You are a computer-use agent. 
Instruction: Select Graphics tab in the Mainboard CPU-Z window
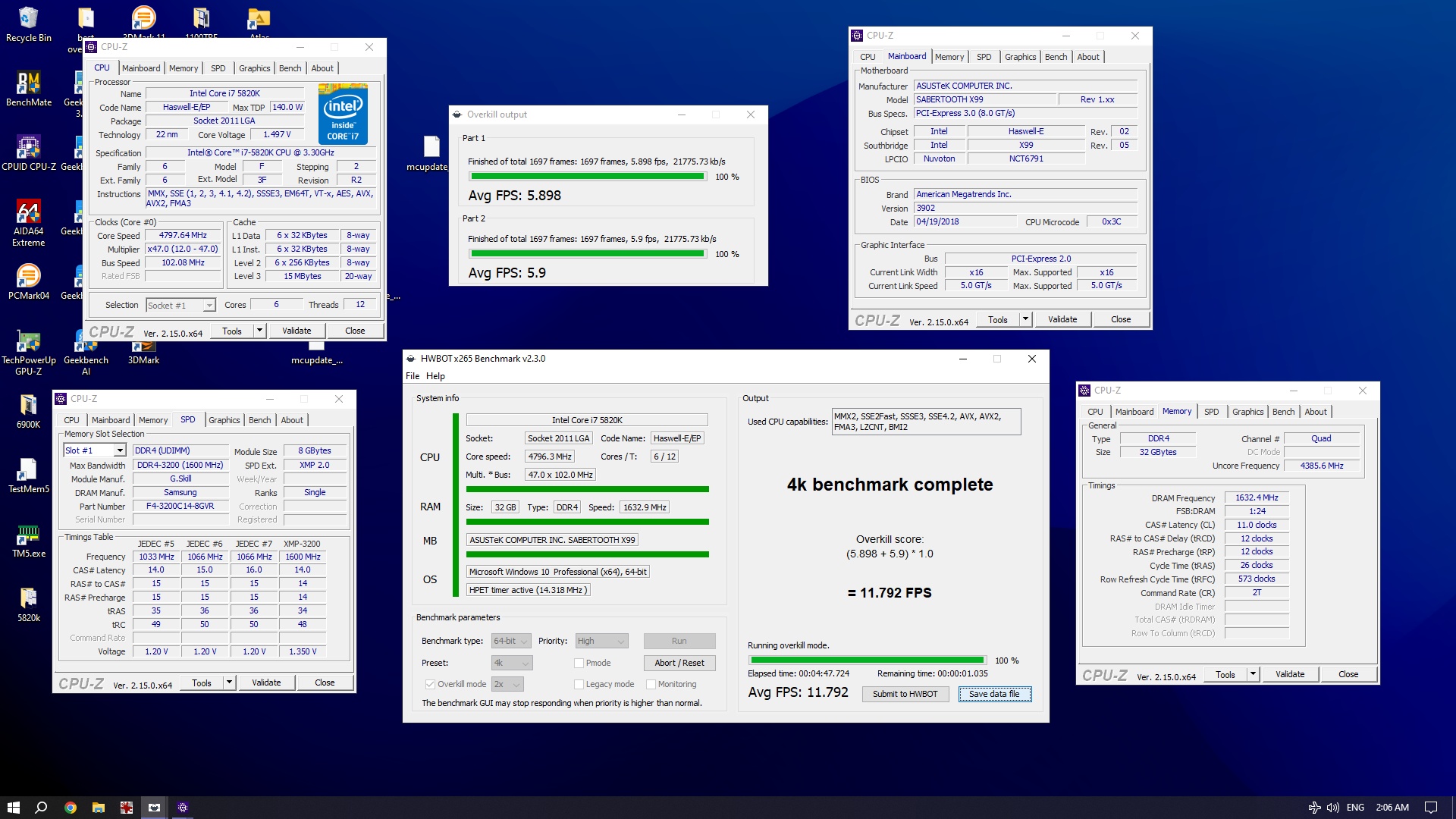(x=1020, y=57)
